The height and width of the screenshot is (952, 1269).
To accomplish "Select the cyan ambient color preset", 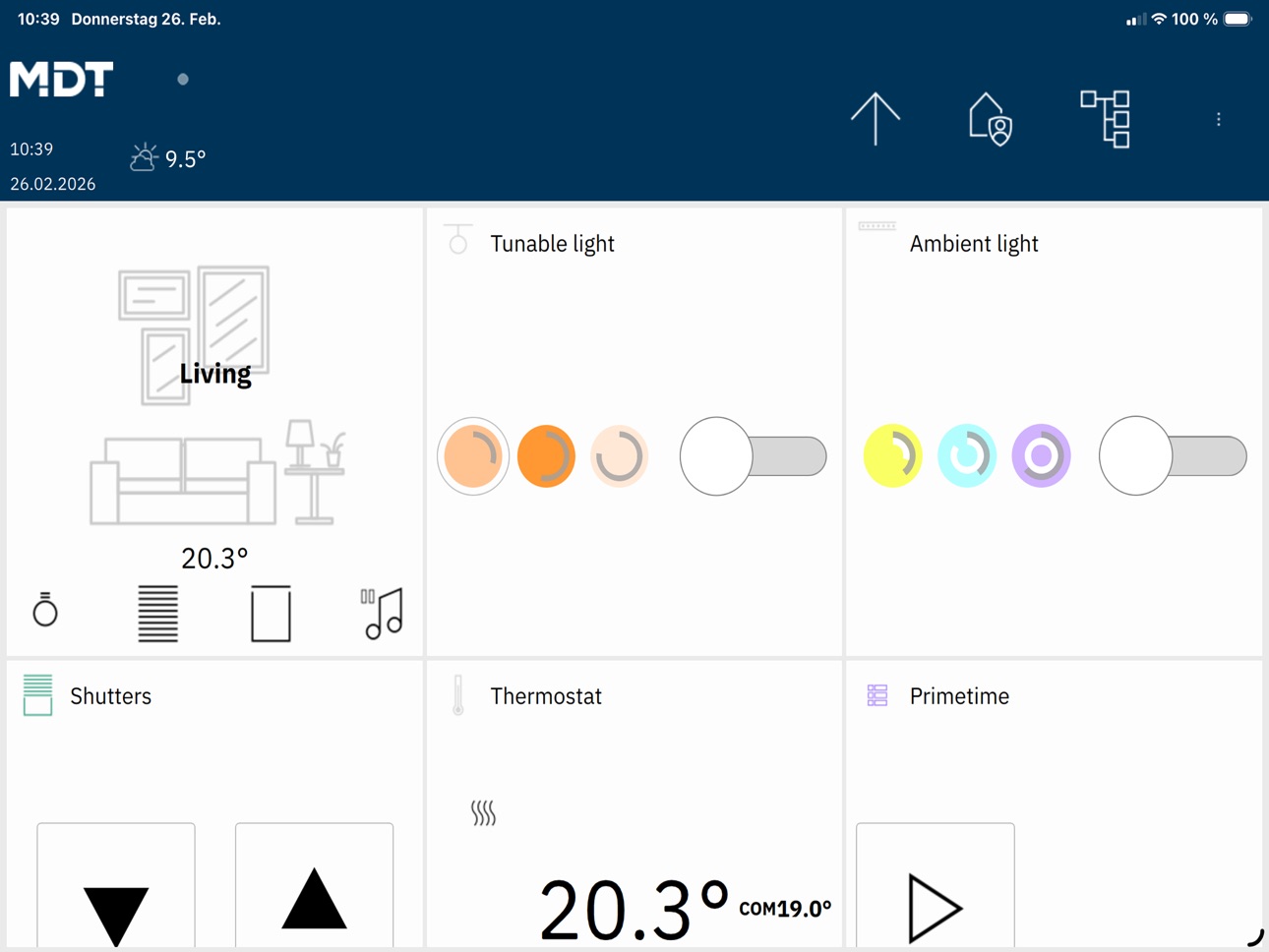I will coord(967,456).
